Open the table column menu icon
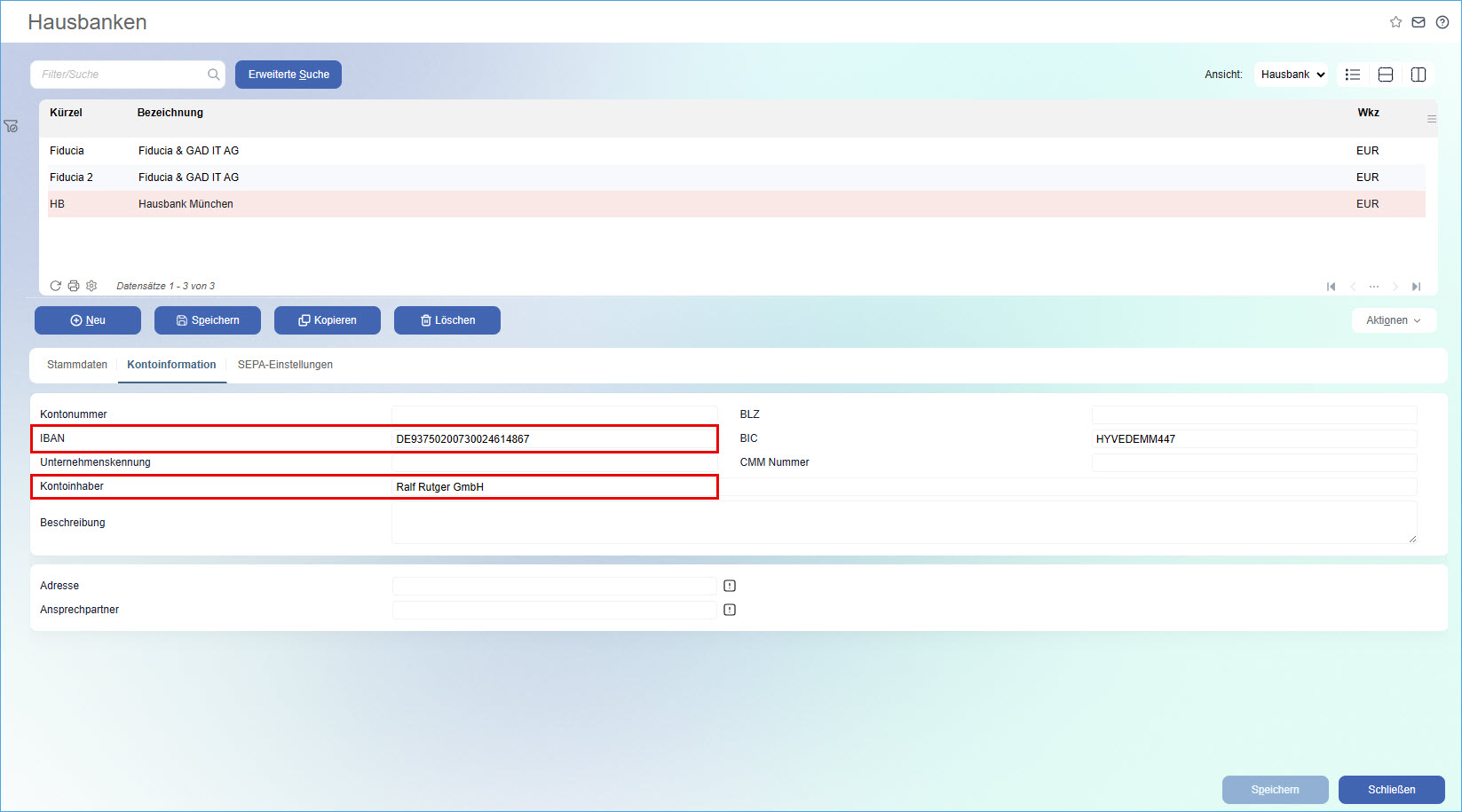This screenshot has width=1462, height=812. [1432, 119]
